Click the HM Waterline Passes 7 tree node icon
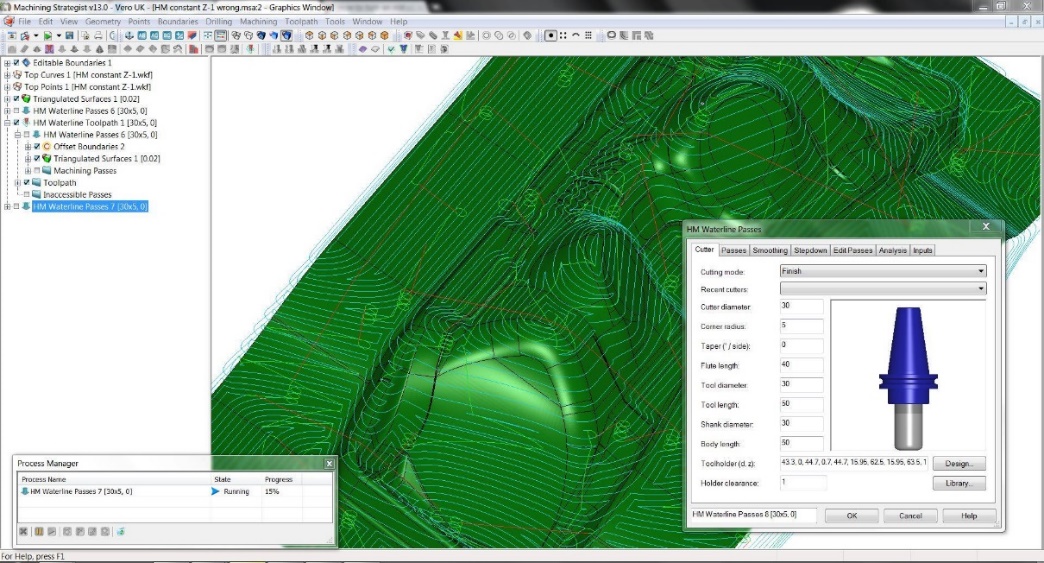This screenshot has width=1044, height=563. coord(27,206)
